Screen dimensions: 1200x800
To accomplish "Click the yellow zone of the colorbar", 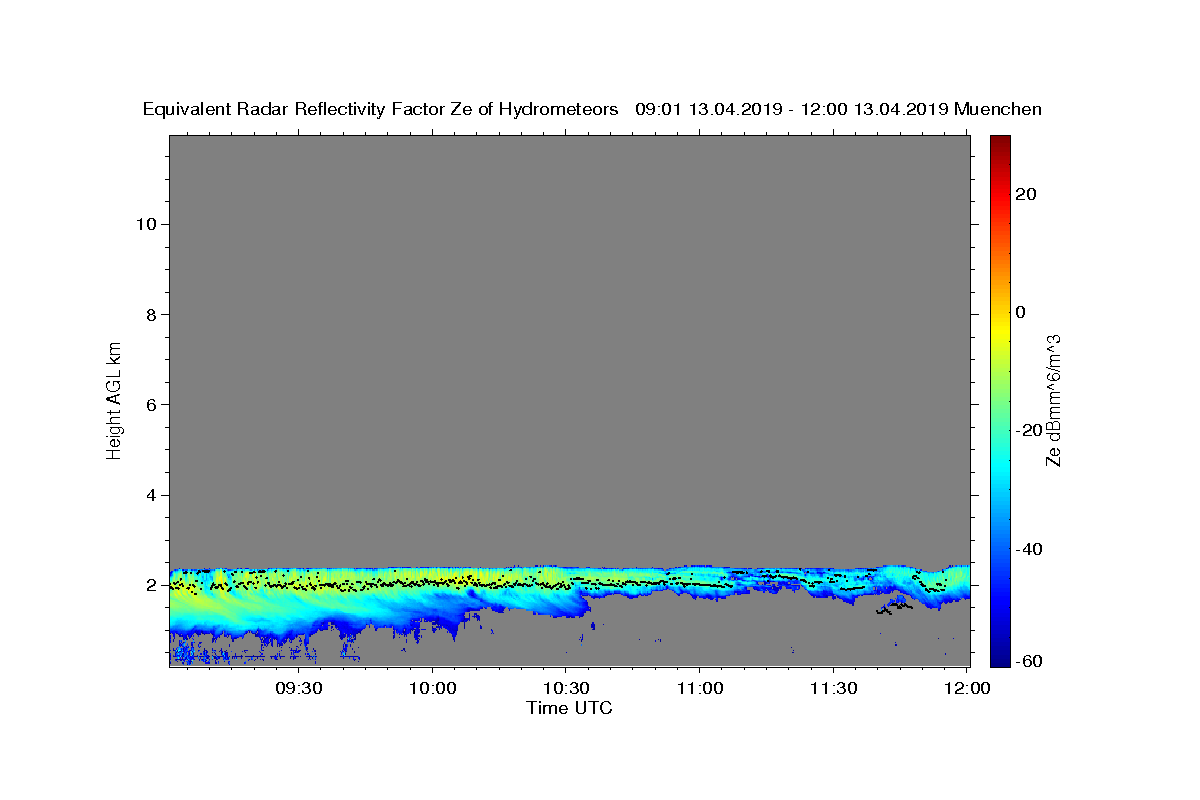I will 999,330.
